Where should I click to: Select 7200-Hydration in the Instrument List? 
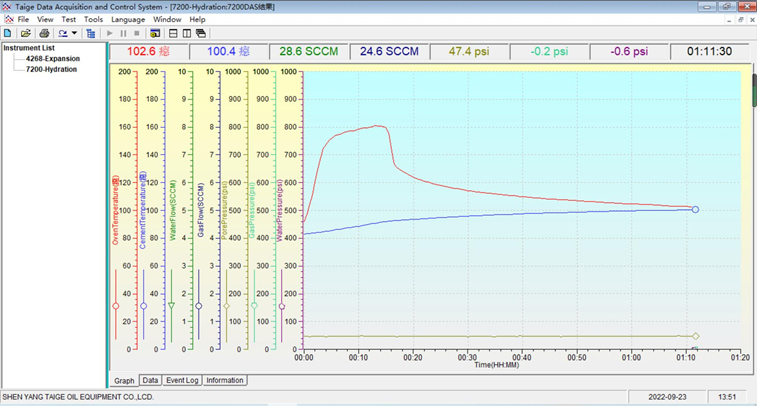click(52, 69)
